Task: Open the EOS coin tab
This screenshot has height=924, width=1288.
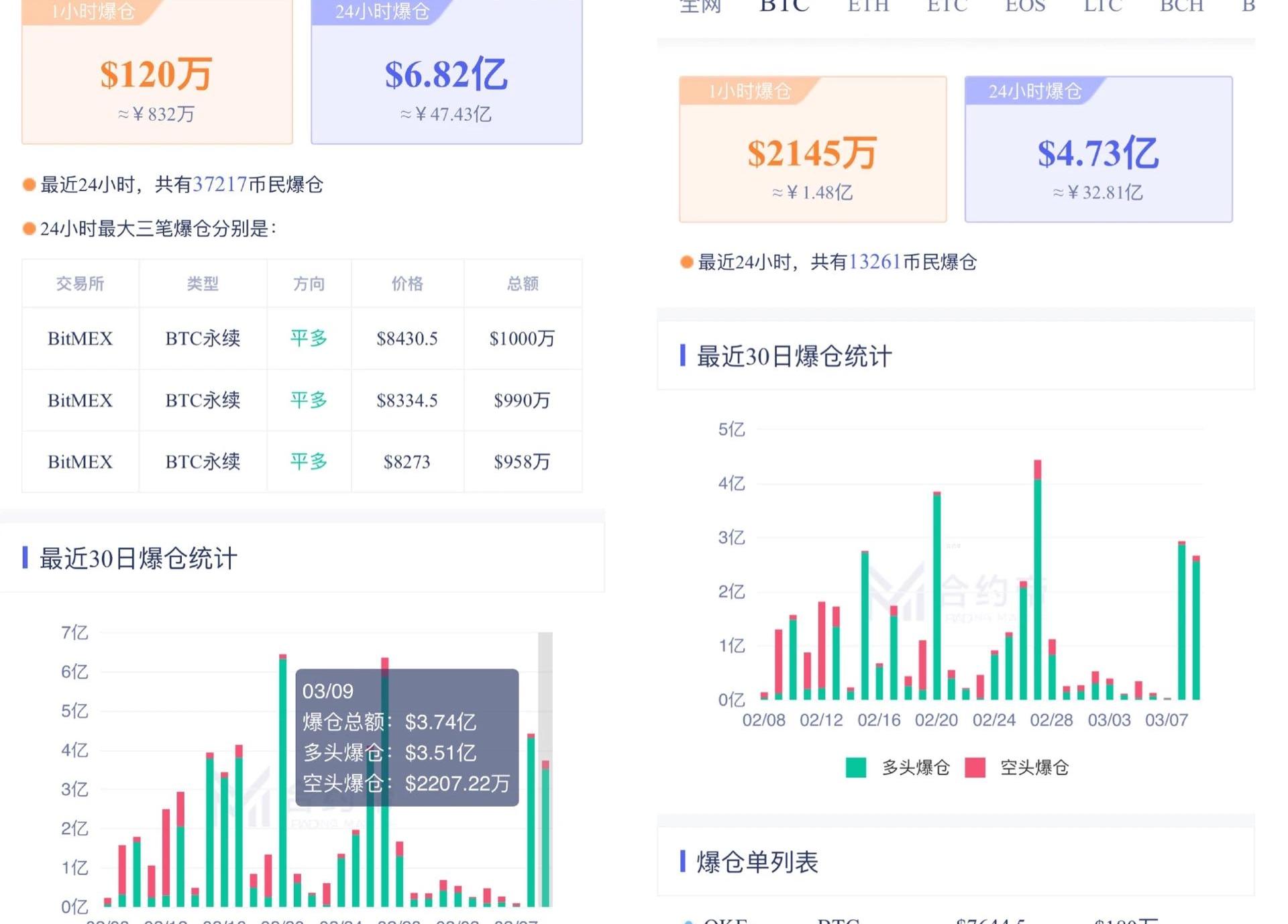Action: (x=1025, y=6)
